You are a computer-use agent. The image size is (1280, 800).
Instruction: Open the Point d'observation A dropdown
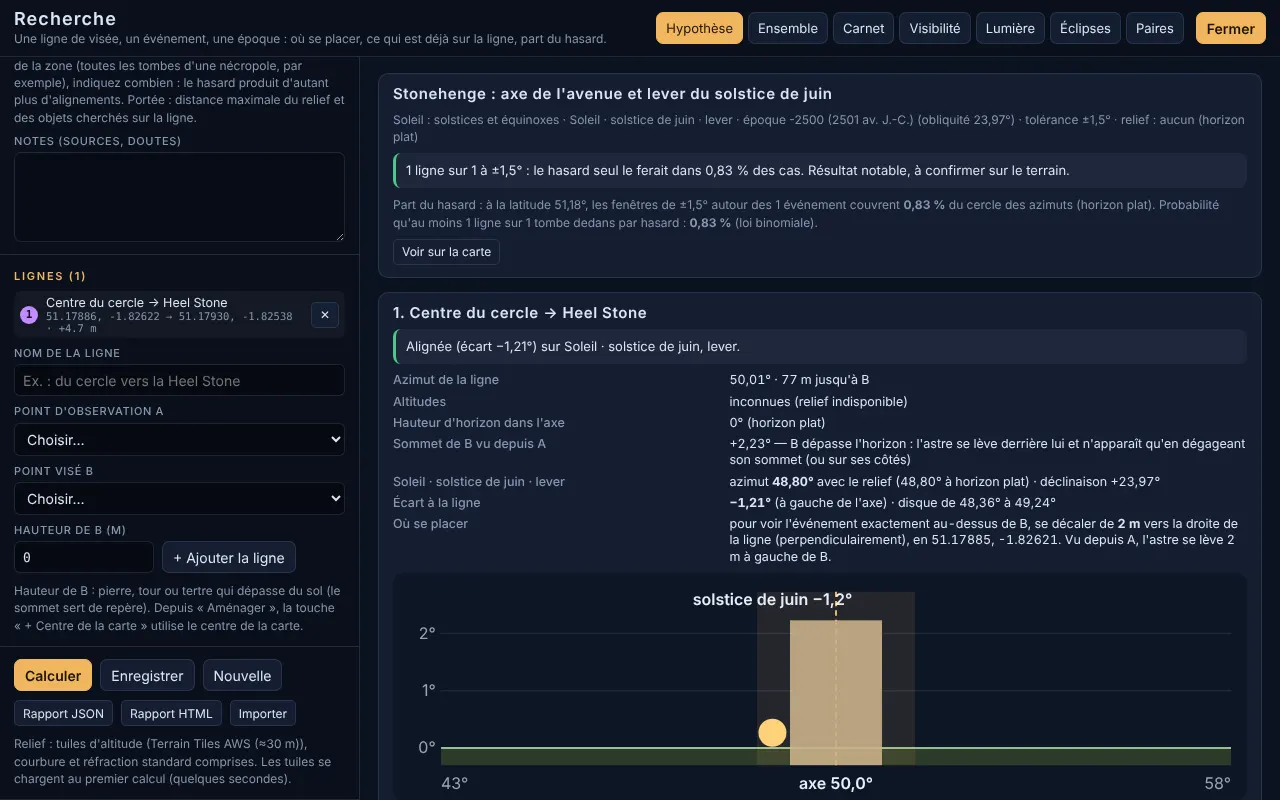[x=179, y=439]
